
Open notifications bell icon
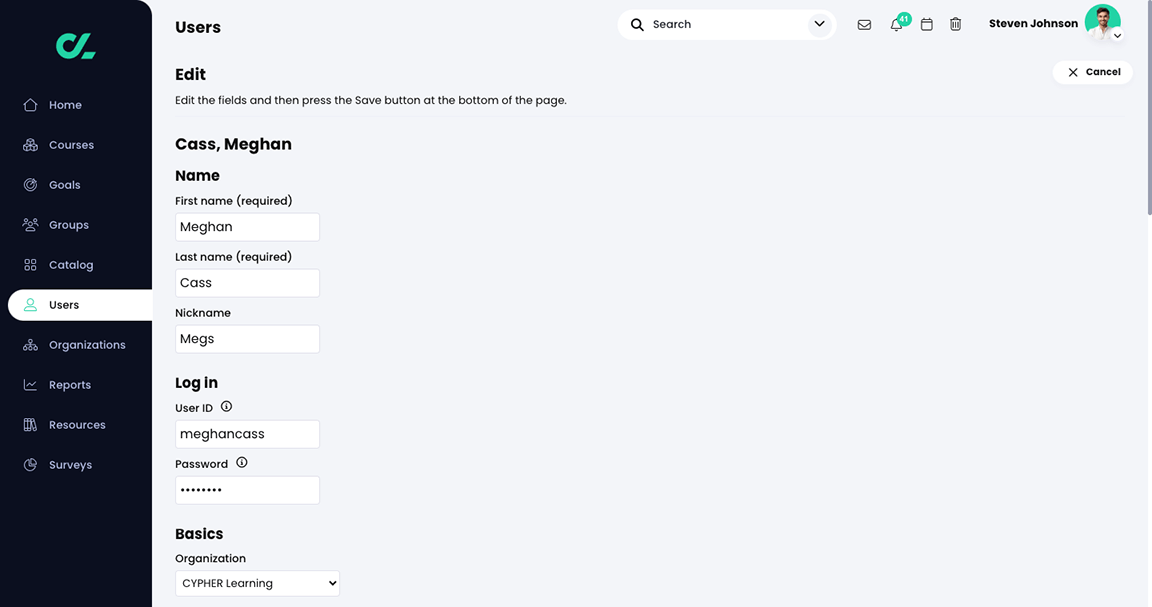(896, 24)
